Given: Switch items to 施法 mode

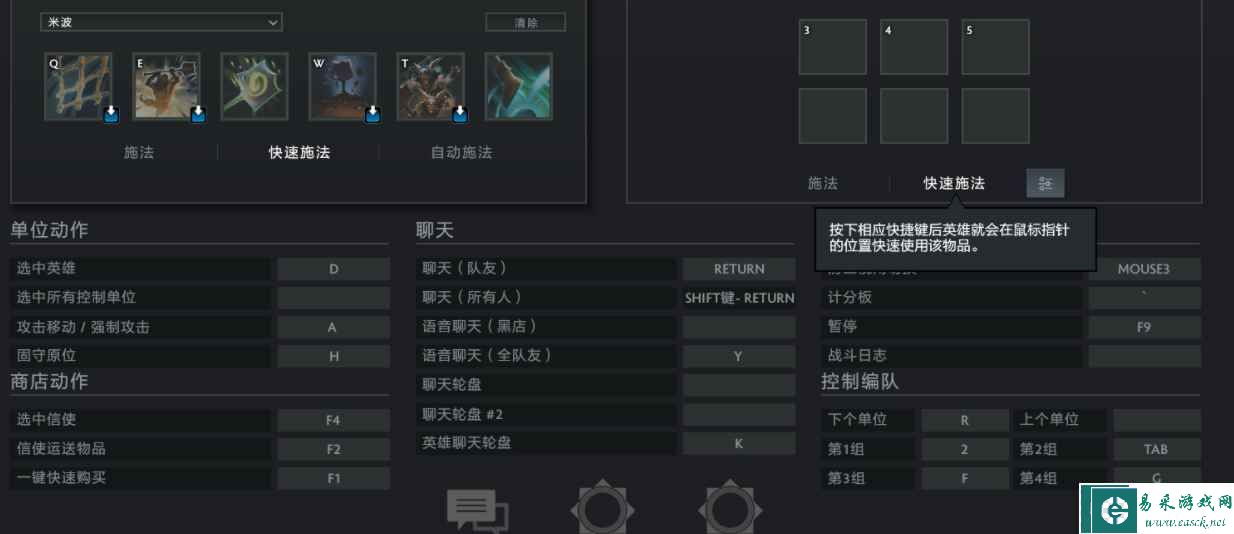Looking at the screenshot, I should (823, 183).
